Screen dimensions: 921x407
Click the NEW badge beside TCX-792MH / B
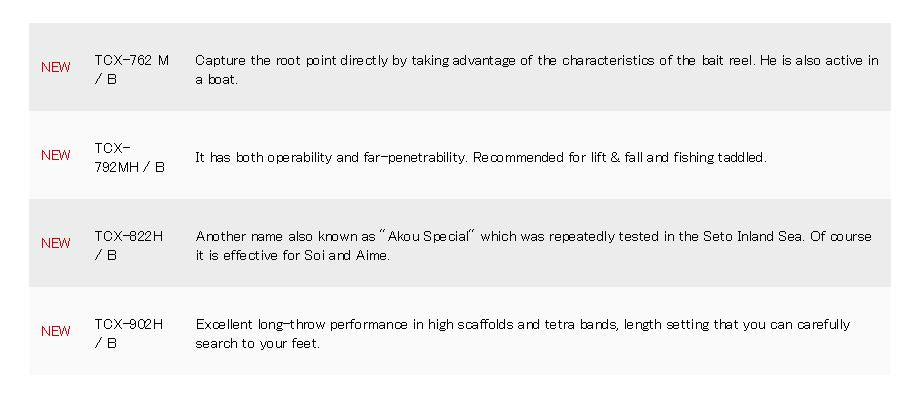click(56, 155)
